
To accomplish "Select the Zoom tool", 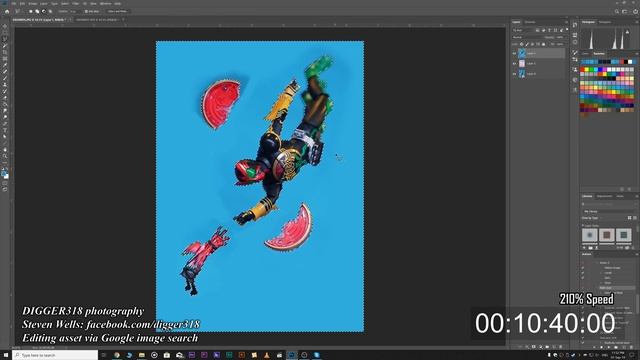I will tap(5, 156).
